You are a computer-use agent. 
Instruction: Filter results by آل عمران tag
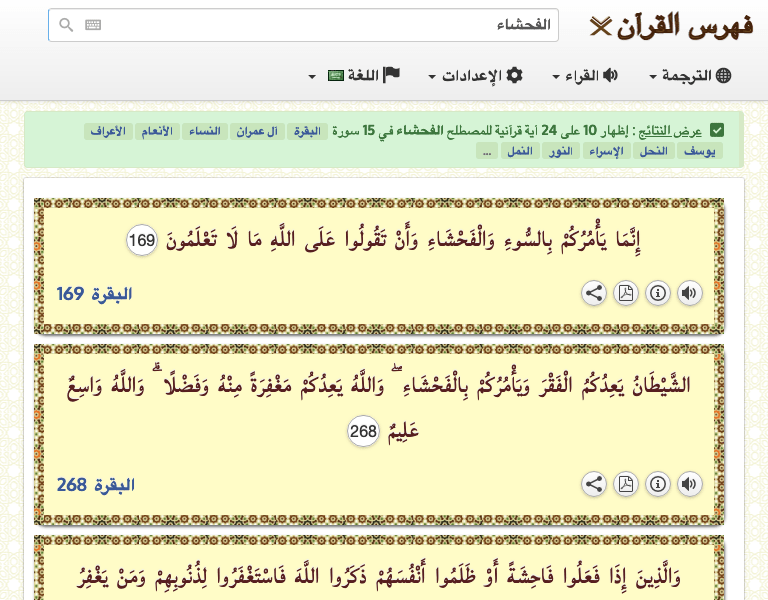pyautogui.click(x=257, y=131)
